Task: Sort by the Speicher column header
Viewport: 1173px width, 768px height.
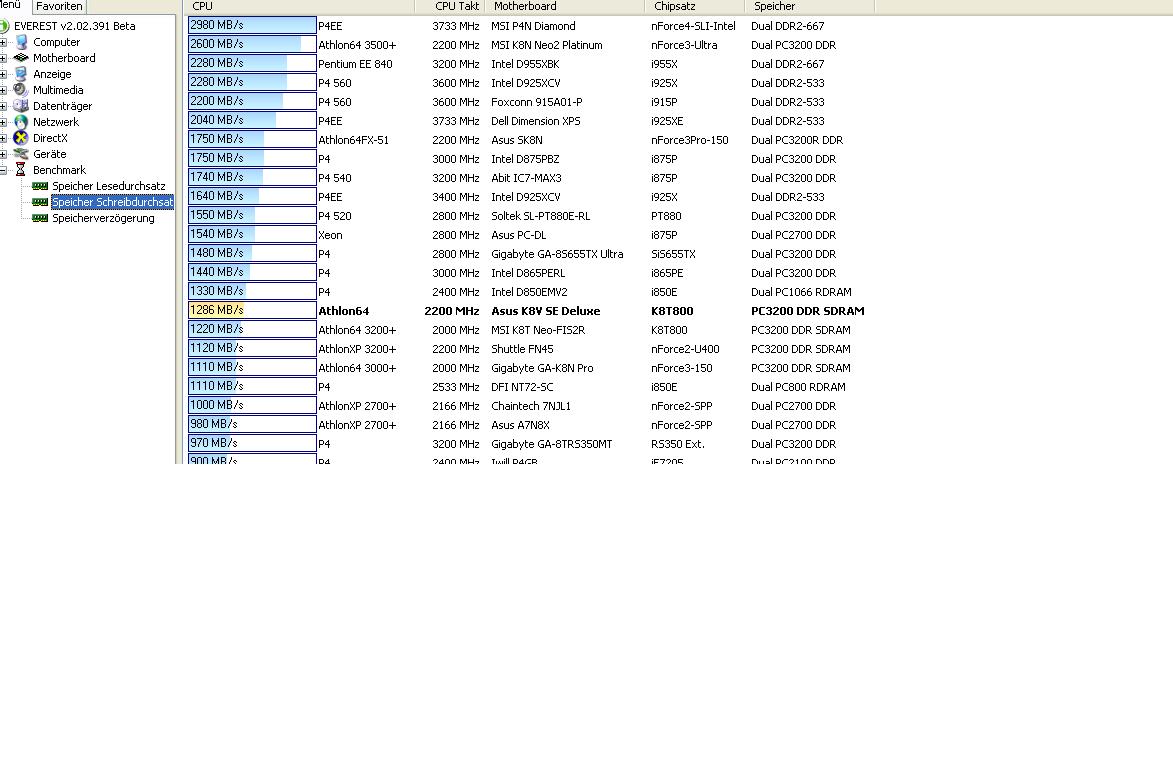Action: click(809, 6)
